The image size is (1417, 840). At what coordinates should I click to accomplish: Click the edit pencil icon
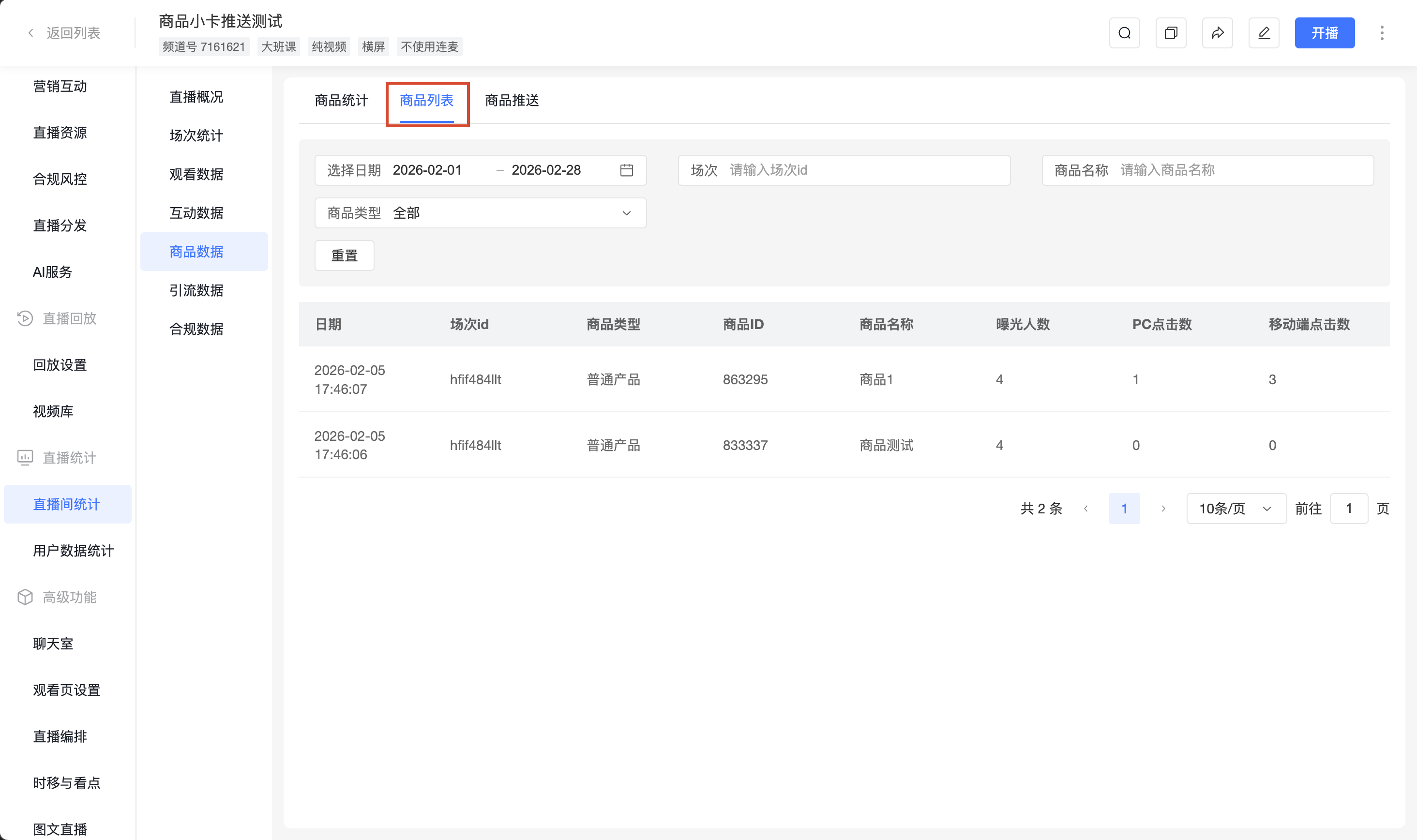[x=1264, y=33]
